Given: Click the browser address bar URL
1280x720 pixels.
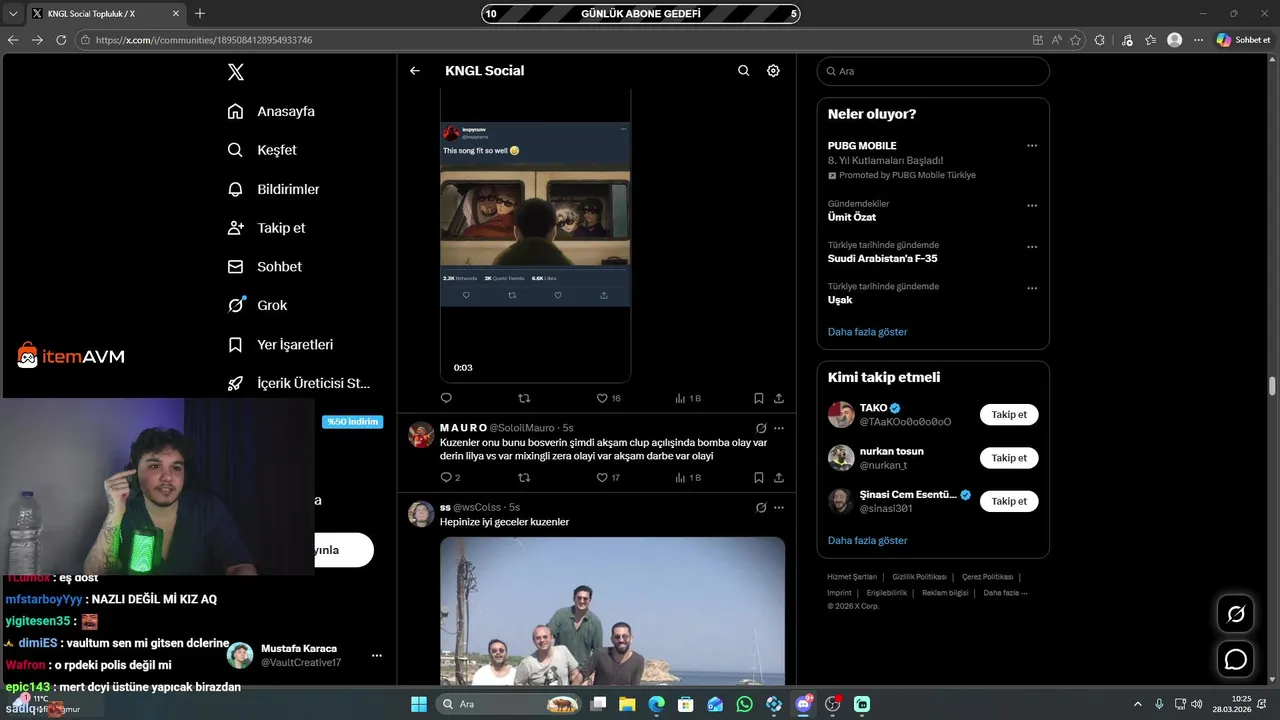Looking at the screenshot, I should [204, 40].
